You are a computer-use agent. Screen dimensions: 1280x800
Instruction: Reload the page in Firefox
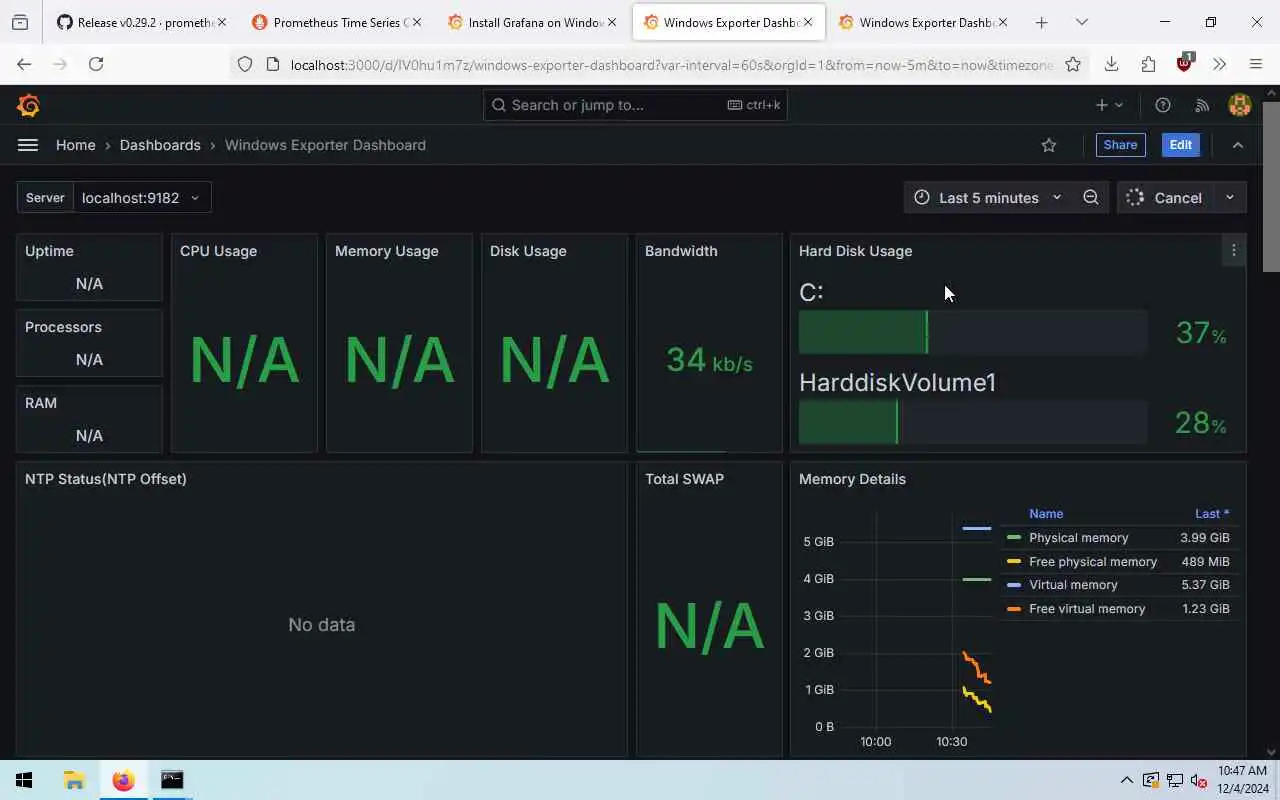click(x=96, y=64)
